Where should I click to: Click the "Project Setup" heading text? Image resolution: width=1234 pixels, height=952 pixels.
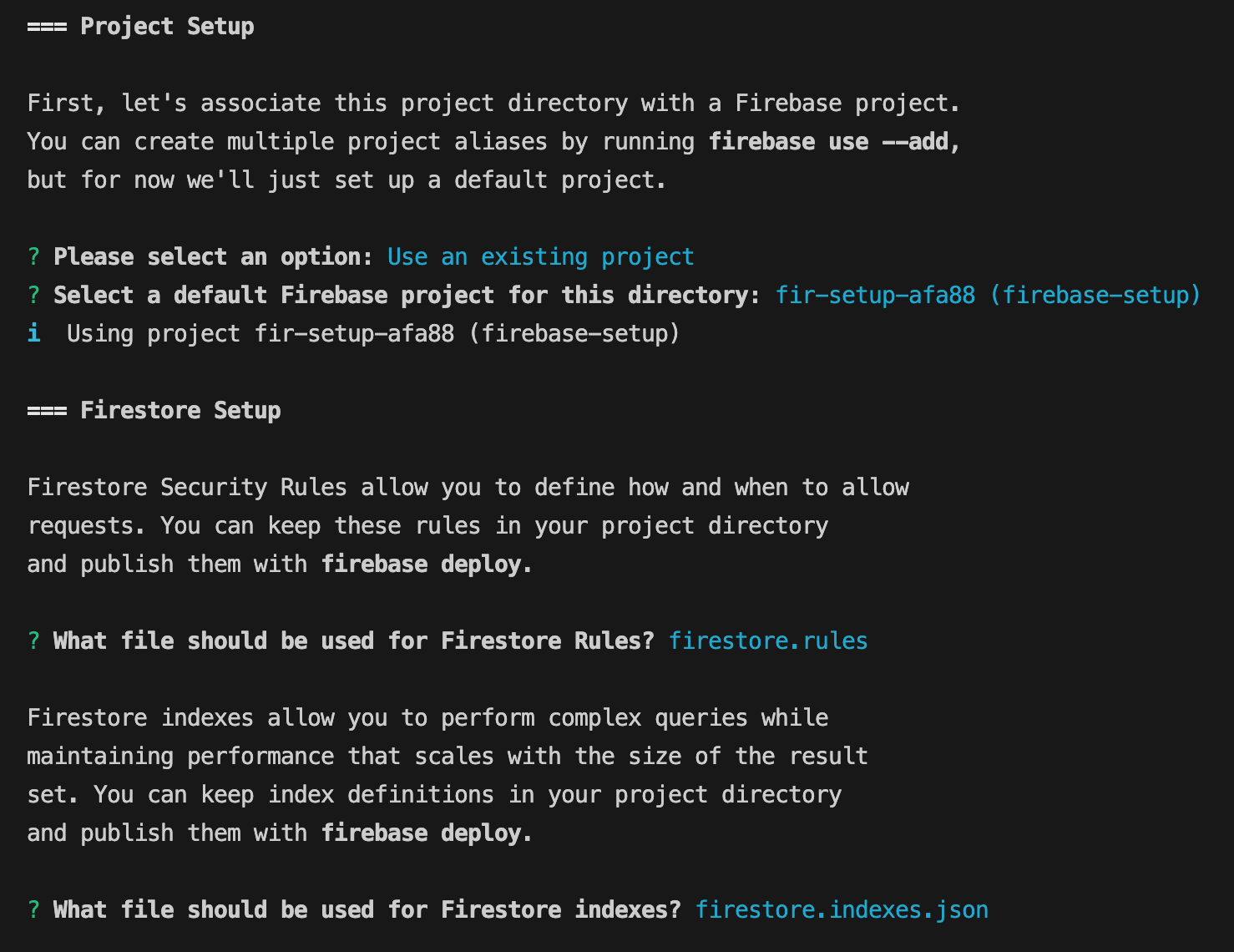point(167,27)
